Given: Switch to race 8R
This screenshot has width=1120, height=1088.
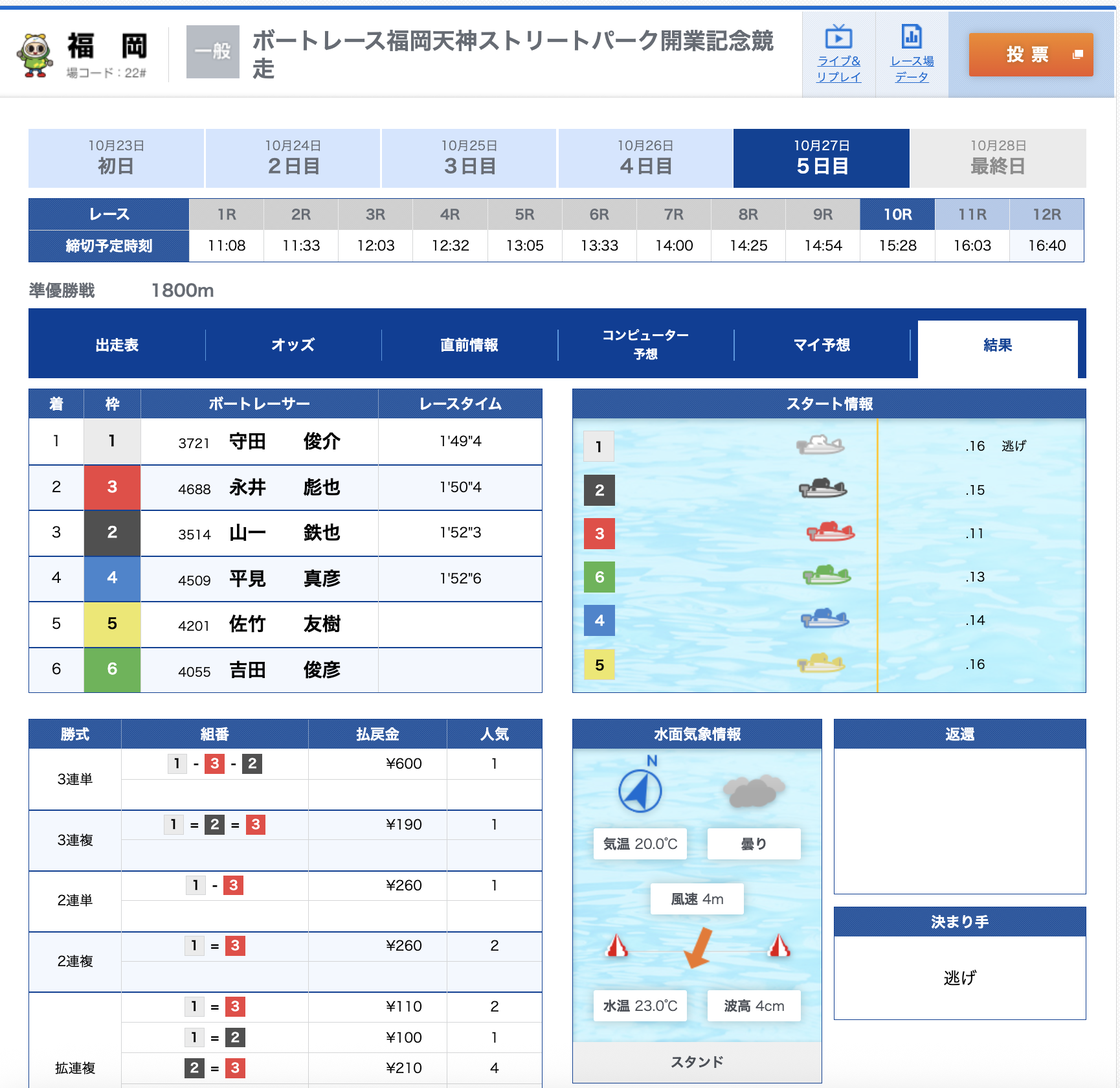Looking at the screenshot, I should 748,214.
